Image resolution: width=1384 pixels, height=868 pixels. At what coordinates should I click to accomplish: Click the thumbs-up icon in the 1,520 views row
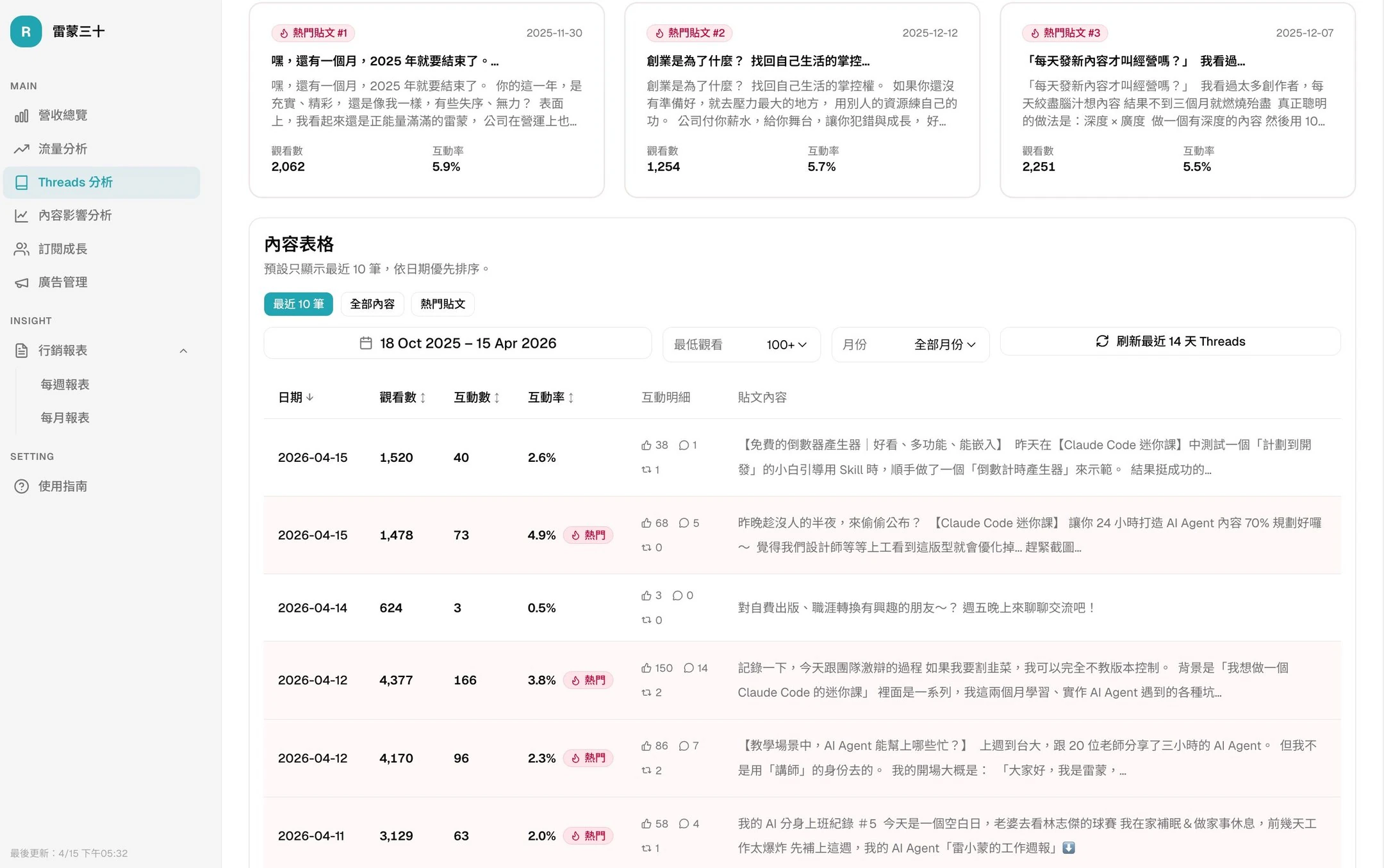point(646,445)
